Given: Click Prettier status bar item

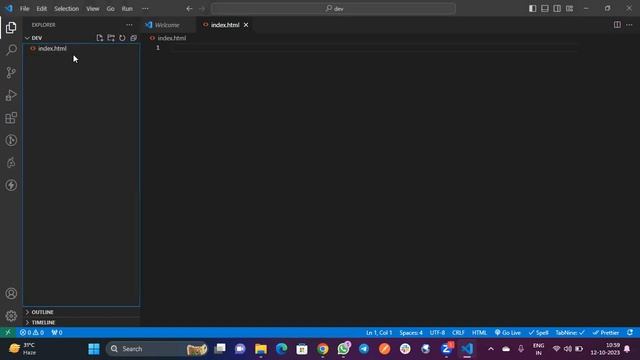Looking at the screenshot, I should pyautogui.click(x=606, y=333).
